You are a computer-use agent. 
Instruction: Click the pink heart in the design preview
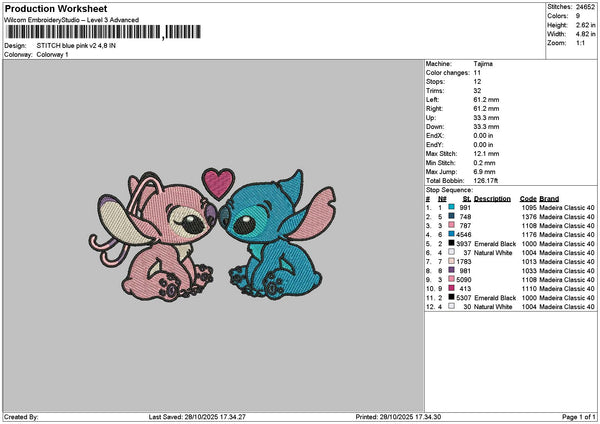[x=218, y=183]
